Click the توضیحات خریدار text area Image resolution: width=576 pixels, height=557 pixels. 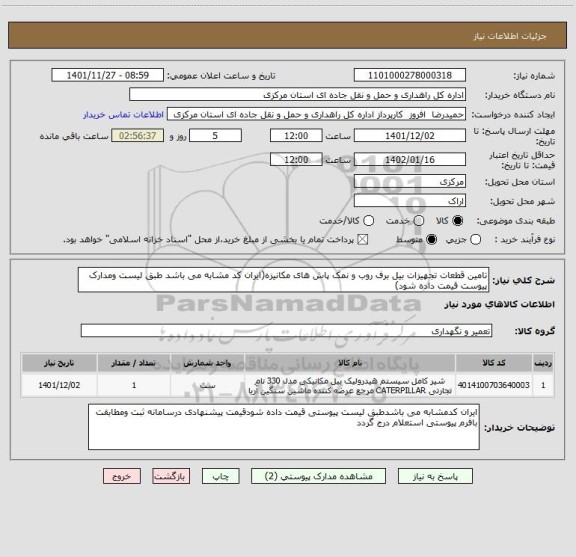(284, 427)
